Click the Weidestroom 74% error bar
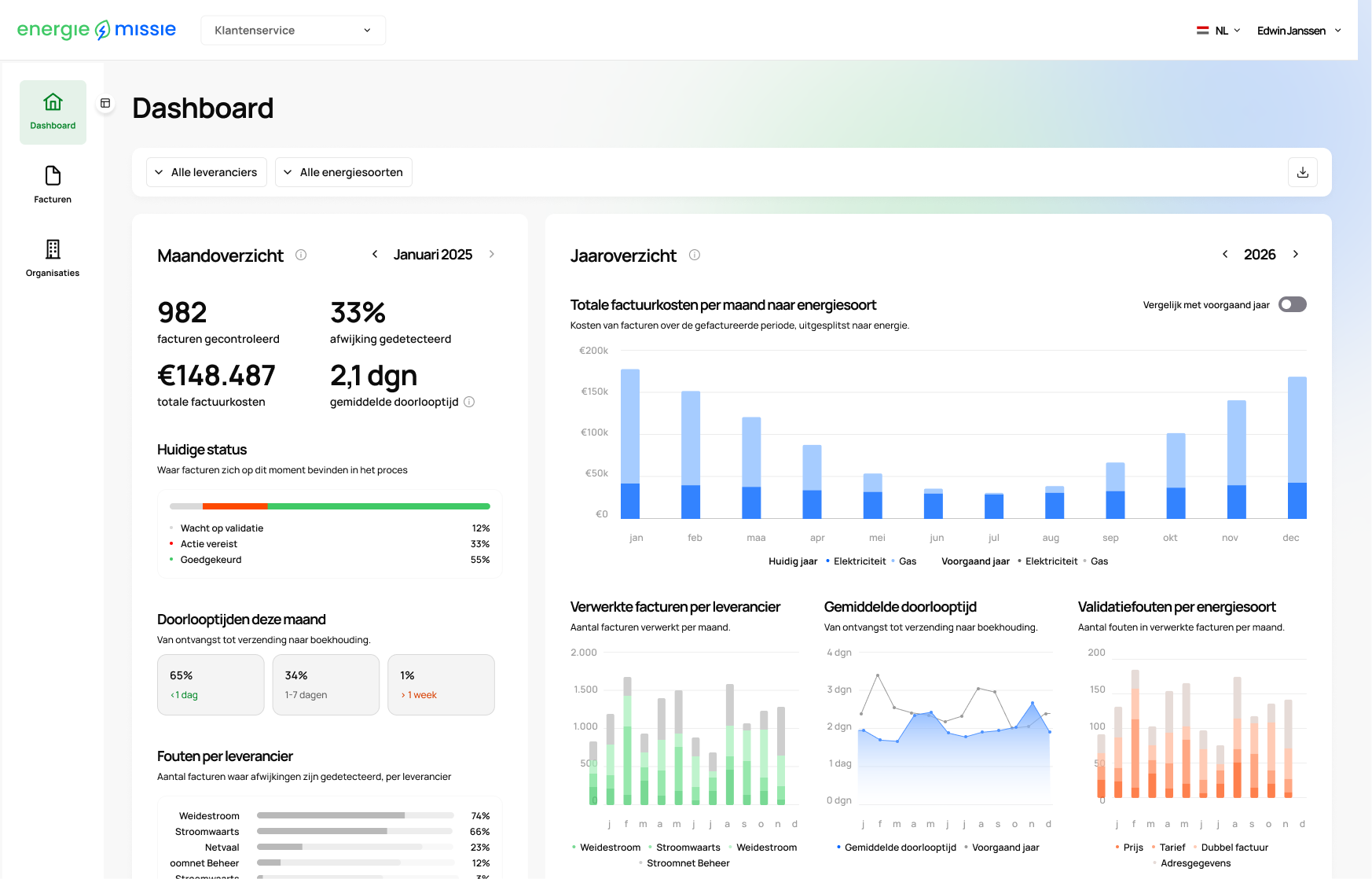This screenshot has width=1372, height=879. [355, 816]
